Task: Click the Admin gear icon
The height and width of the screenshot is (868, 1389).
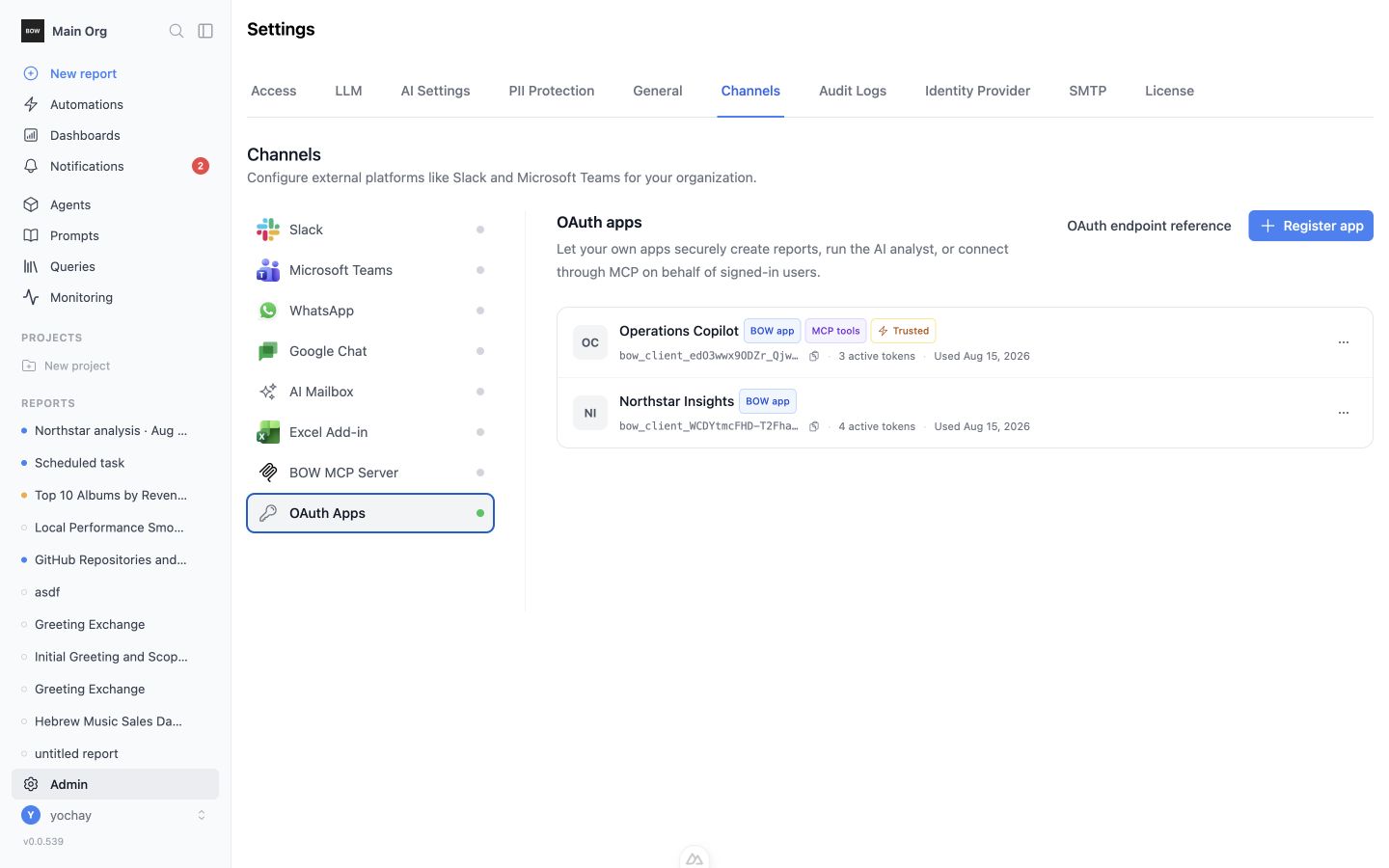Action: pyautogui.click(x=31, y=784)
